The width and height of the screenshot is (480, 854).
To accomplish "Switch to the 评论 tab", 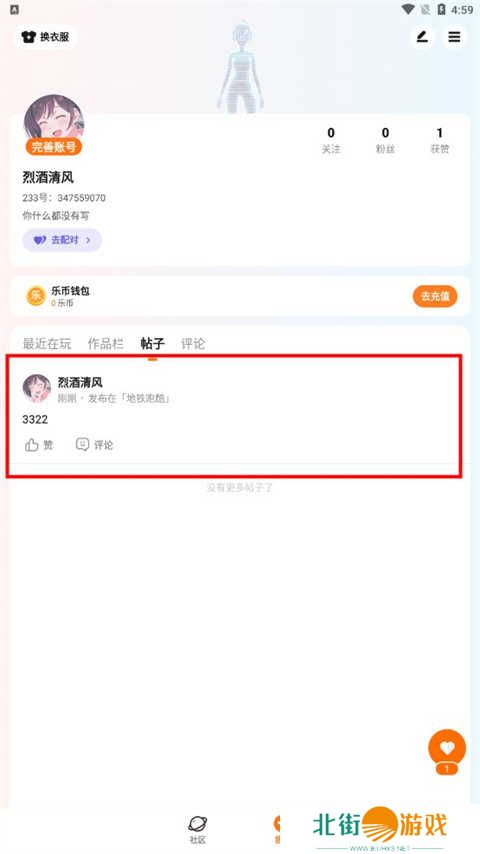I will (x=193, y=344).
